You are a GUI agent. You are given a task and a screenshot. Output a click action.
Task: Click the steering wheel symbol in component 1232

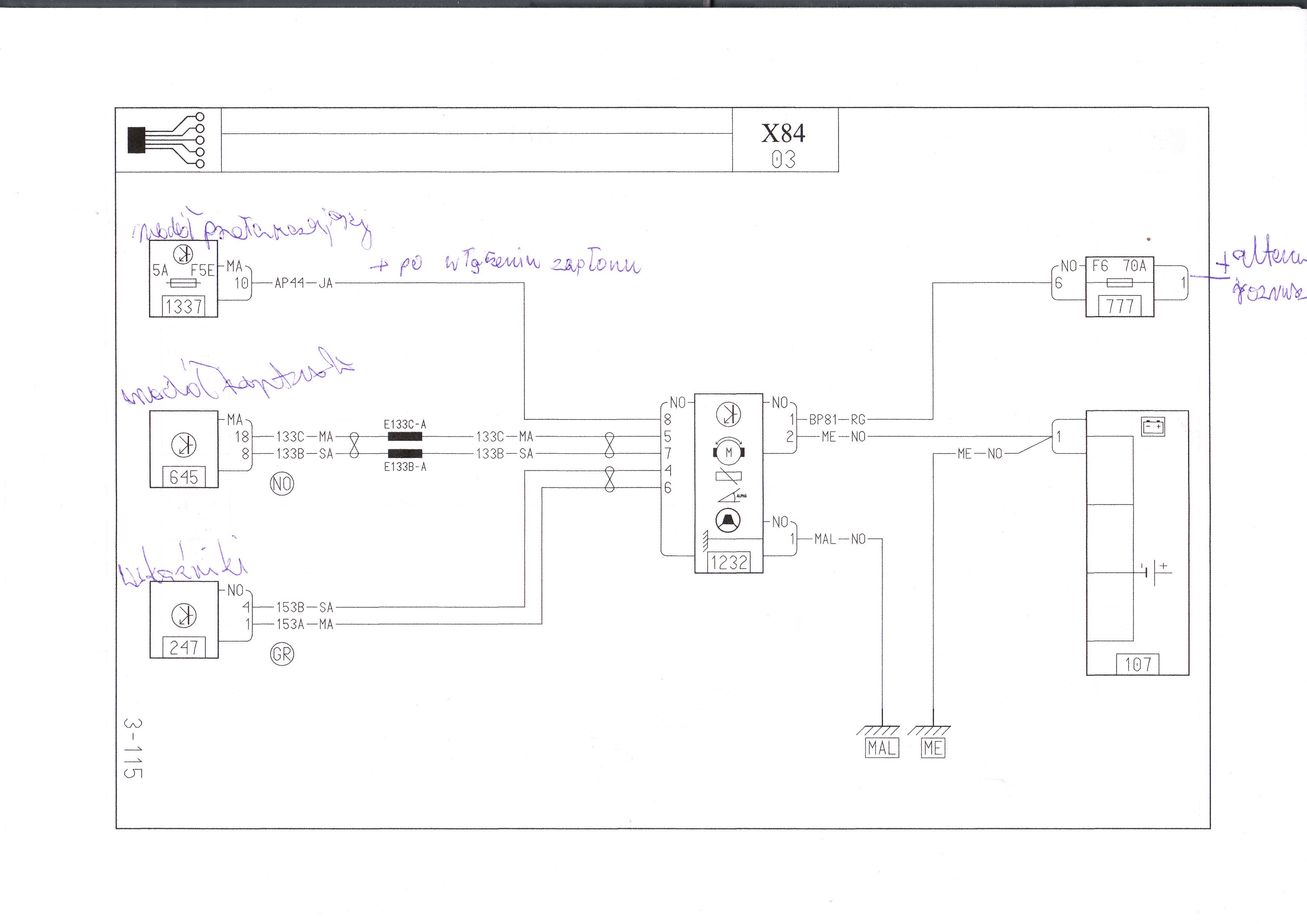click(x=729, y=520)
